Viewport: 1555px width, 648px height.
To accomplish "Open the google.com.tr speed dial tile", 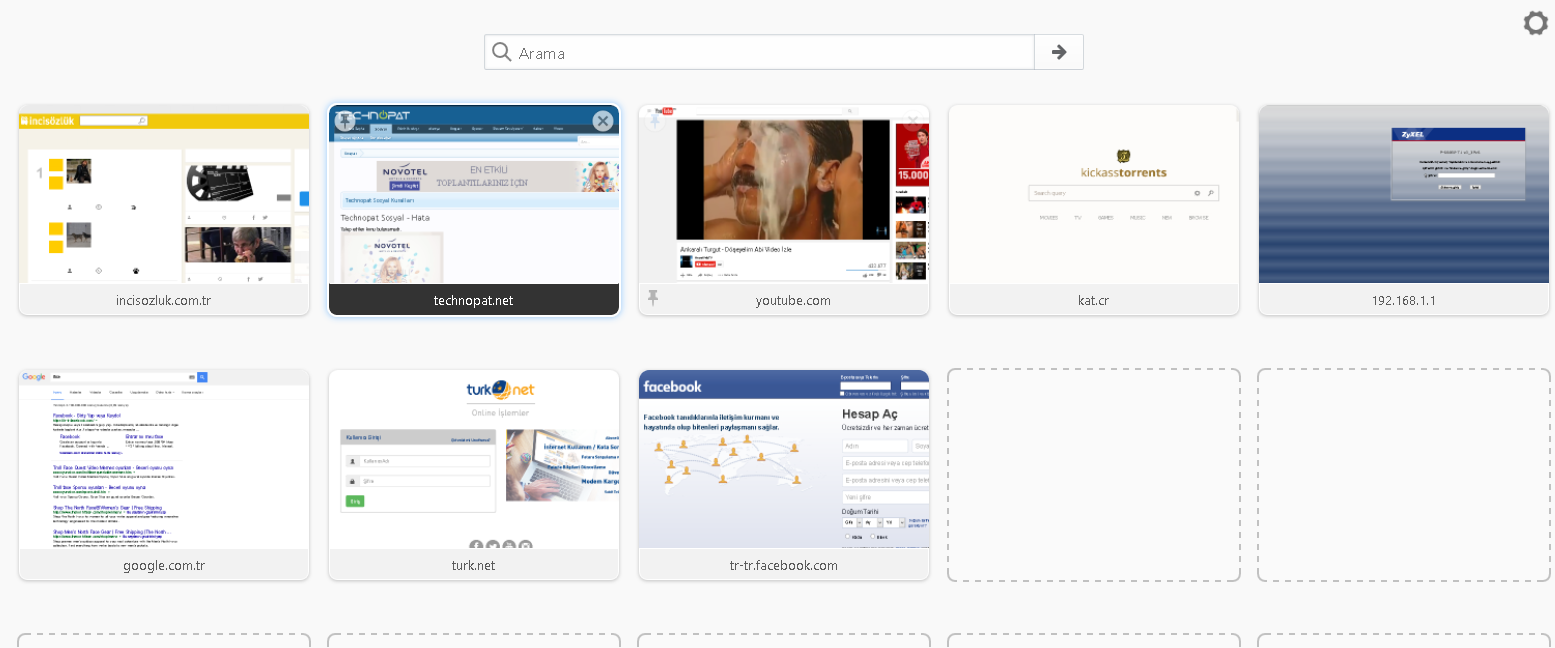I will [164, 475].
